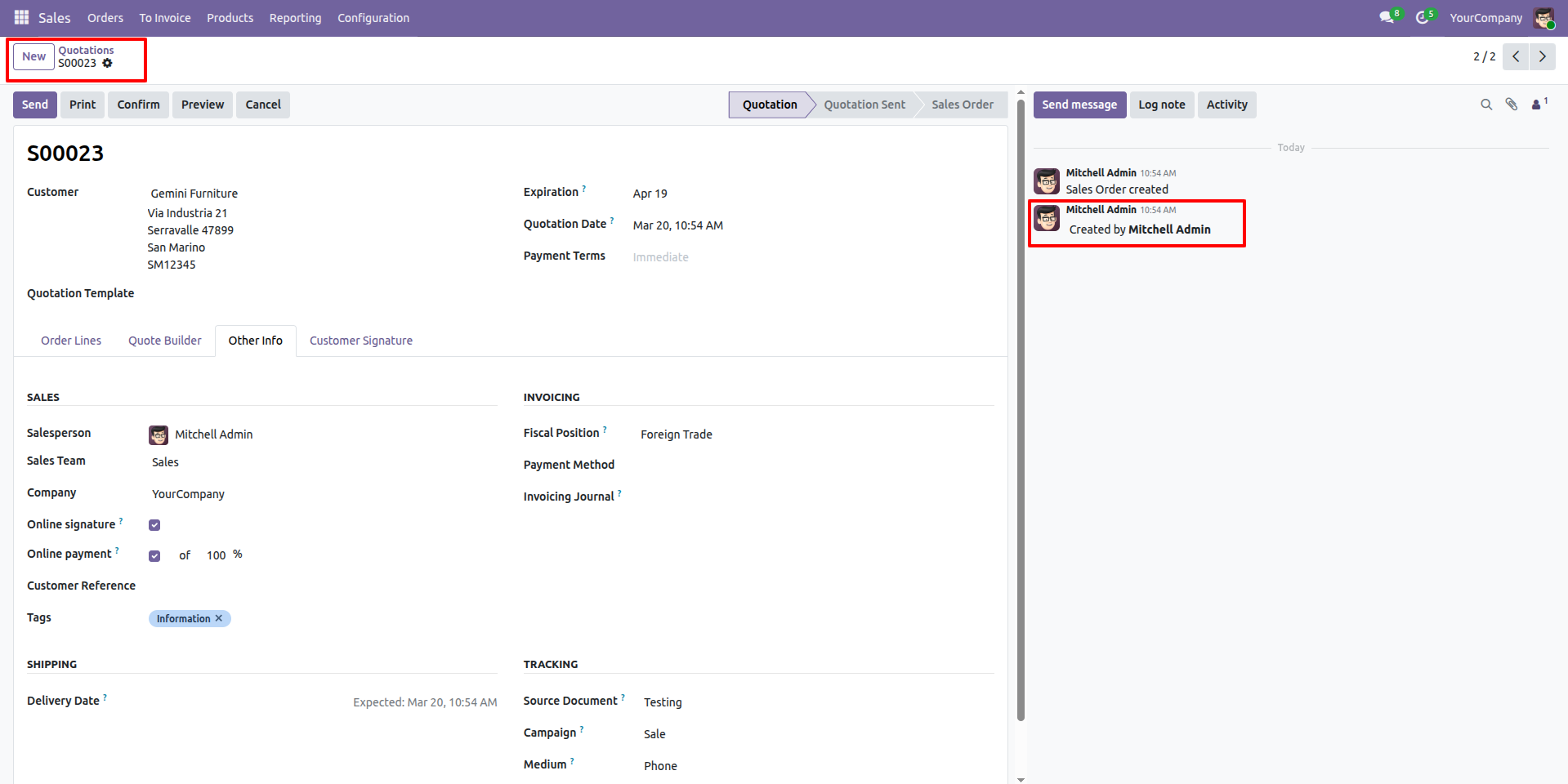Click the gear icon beside S00023
Screen dimensions: 1568x784
tap(107, 63)
